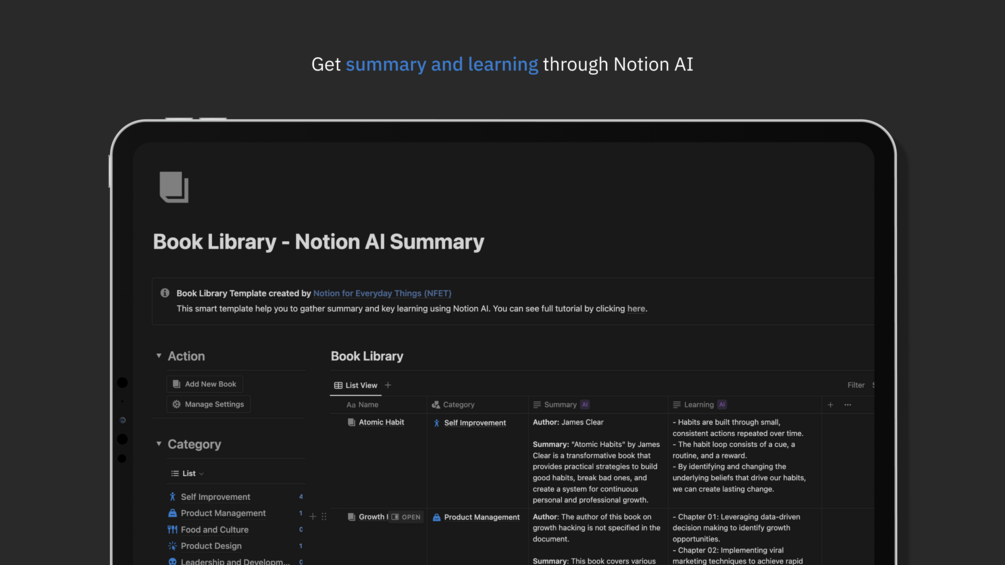Open the List view dropdown under Category

[188, 473]
